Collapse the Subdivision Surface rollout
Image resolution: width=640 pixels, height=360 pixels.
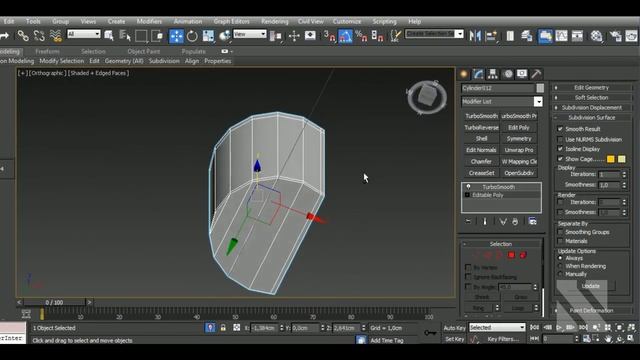[591, 118]
